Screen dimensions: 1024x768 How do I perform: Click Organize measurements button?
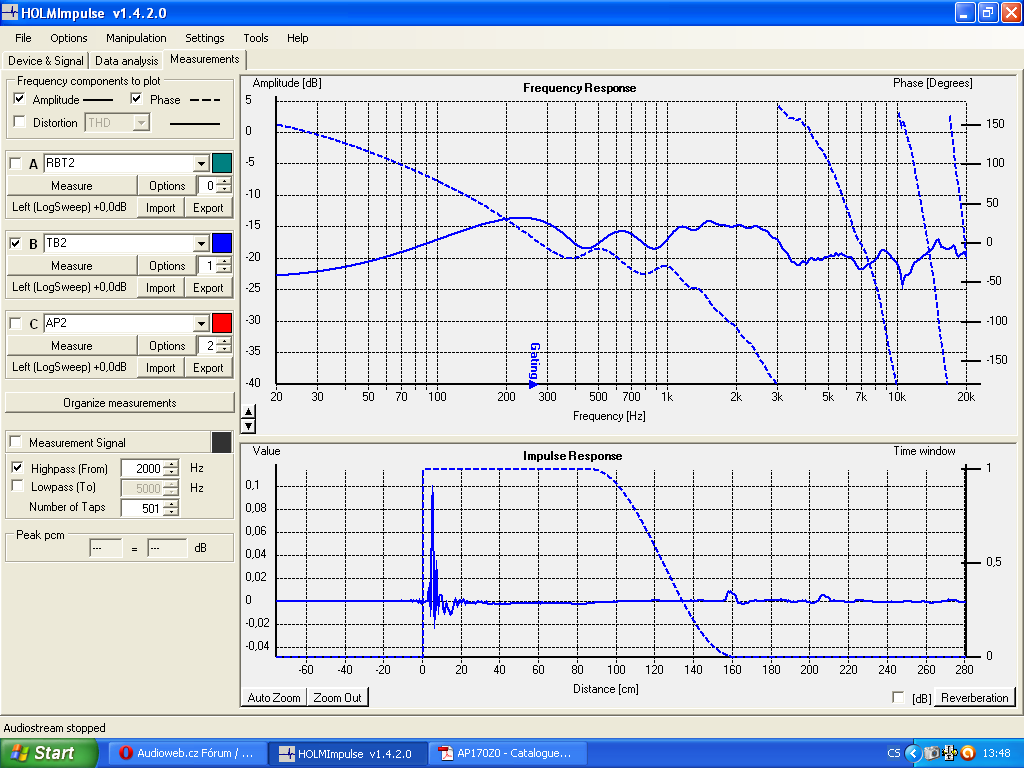[x=120, y=403]
